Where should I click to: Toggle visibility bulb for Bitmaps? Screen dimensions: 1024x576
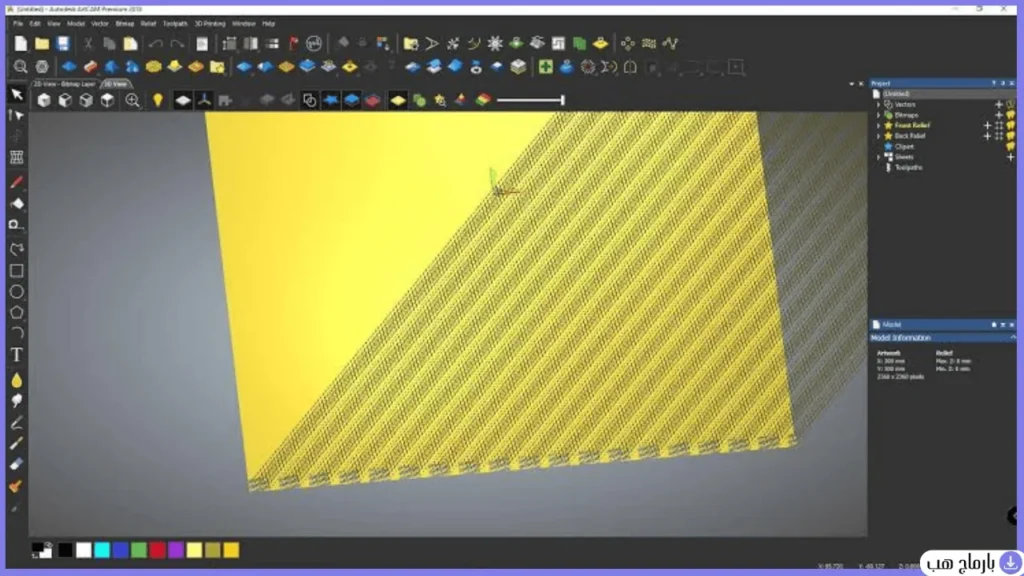tap(1011, 115)
